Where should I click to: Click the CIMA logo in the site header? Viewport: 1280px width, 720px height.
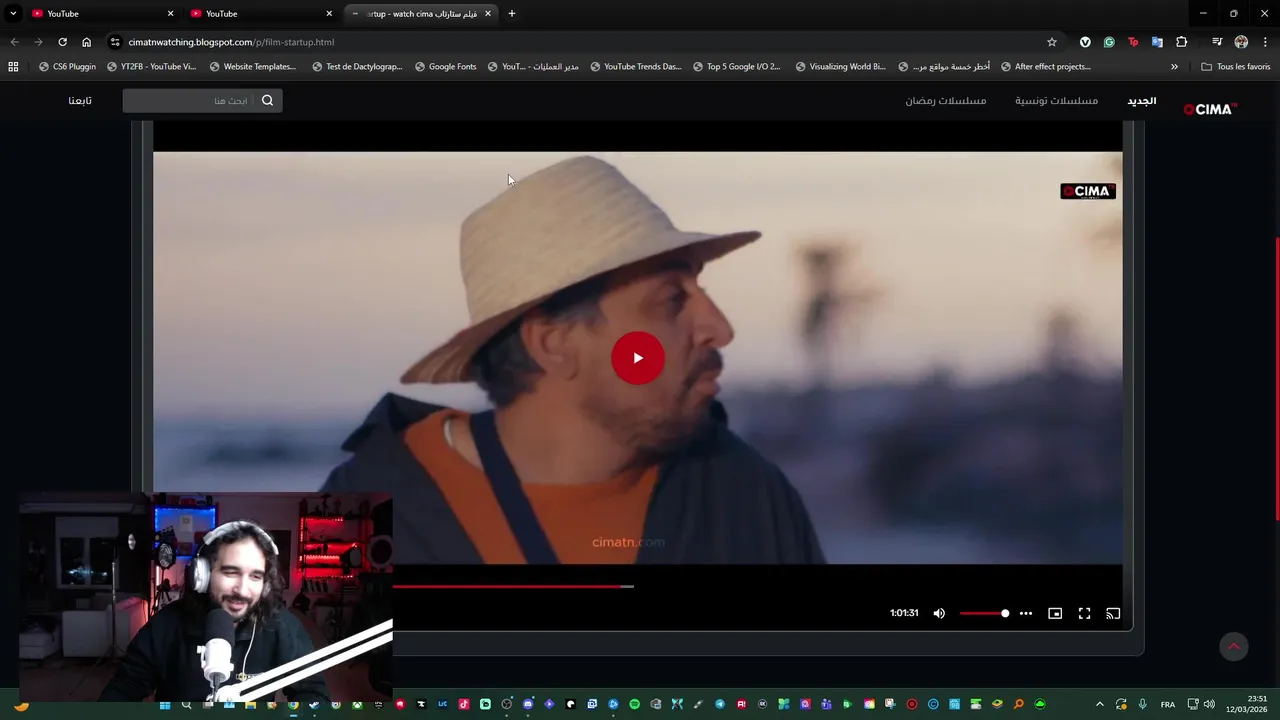1210,109
